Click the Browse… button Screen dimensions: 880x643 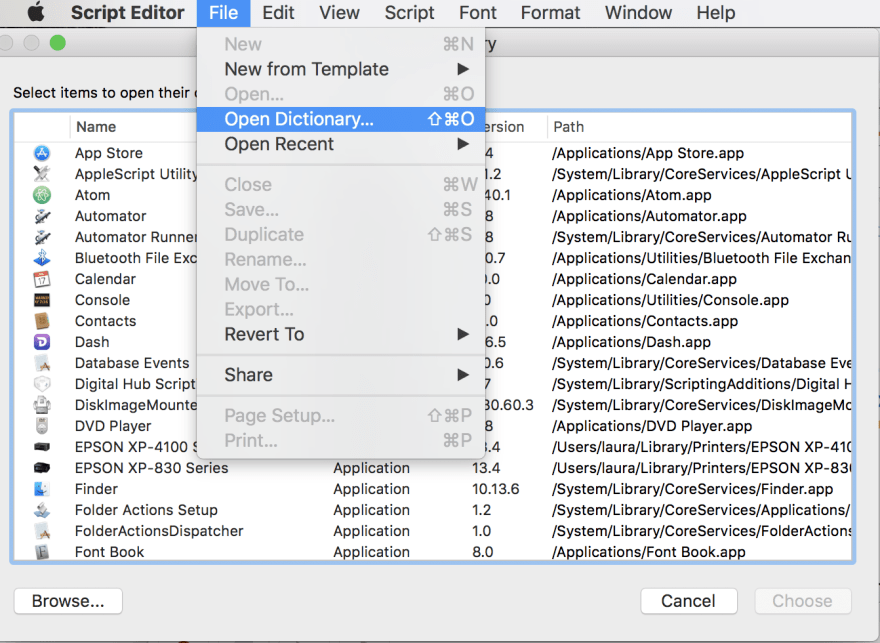pyautogui.click(x=68, y=601)
